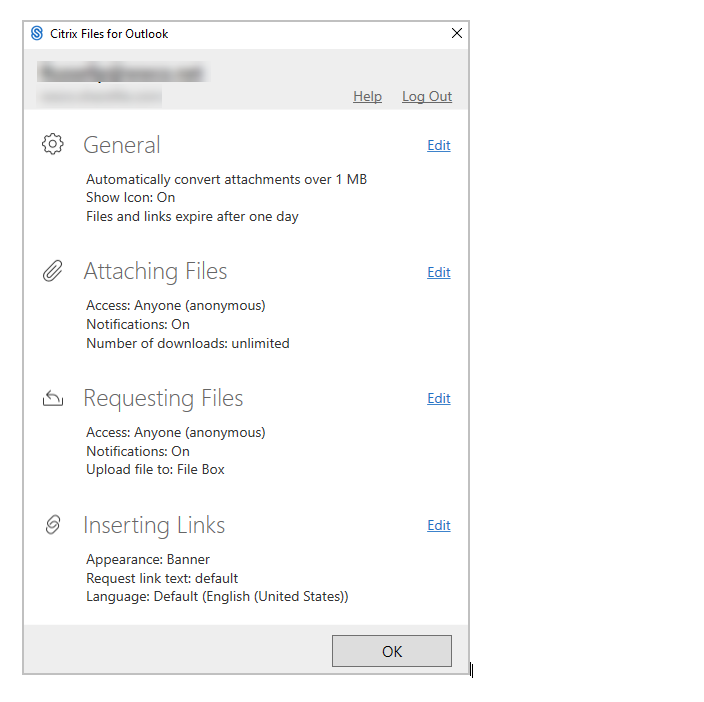Click 'Appearance: Banner' text
704x702 pixels.
point(148,560)
